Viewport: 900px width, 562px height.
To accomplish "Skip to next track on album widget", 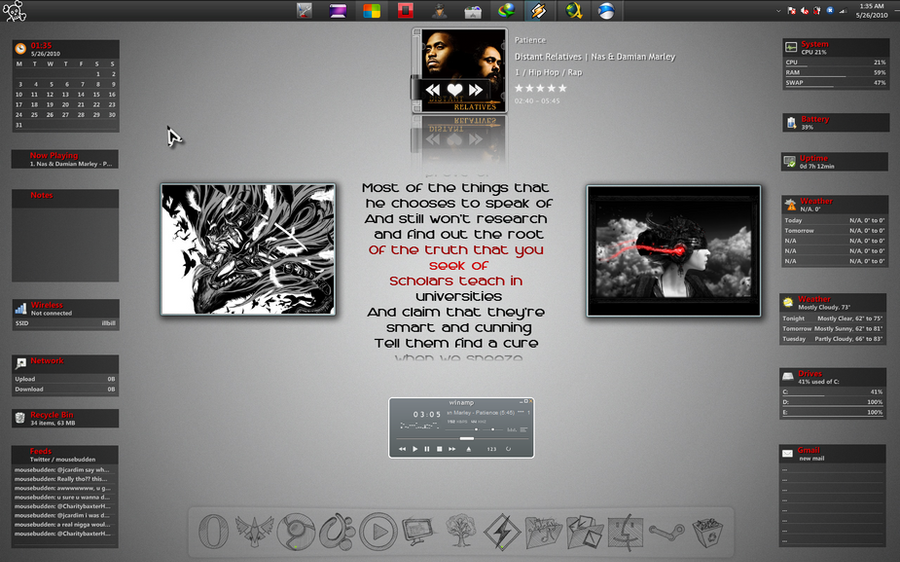I will 476,90.
